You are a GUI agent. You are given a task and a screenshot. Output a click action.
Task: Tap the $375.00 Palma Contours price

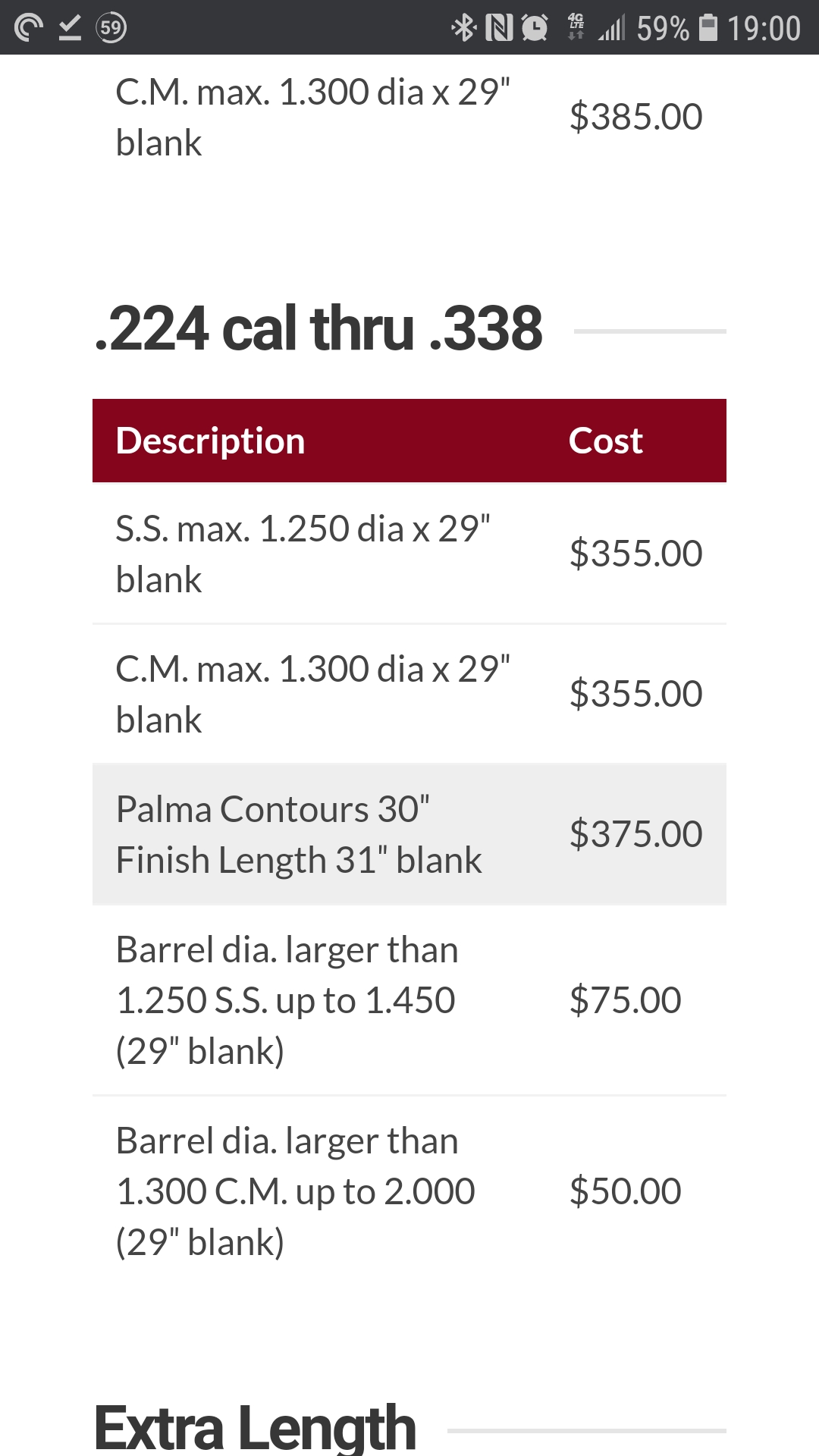[x=635, y=834]
